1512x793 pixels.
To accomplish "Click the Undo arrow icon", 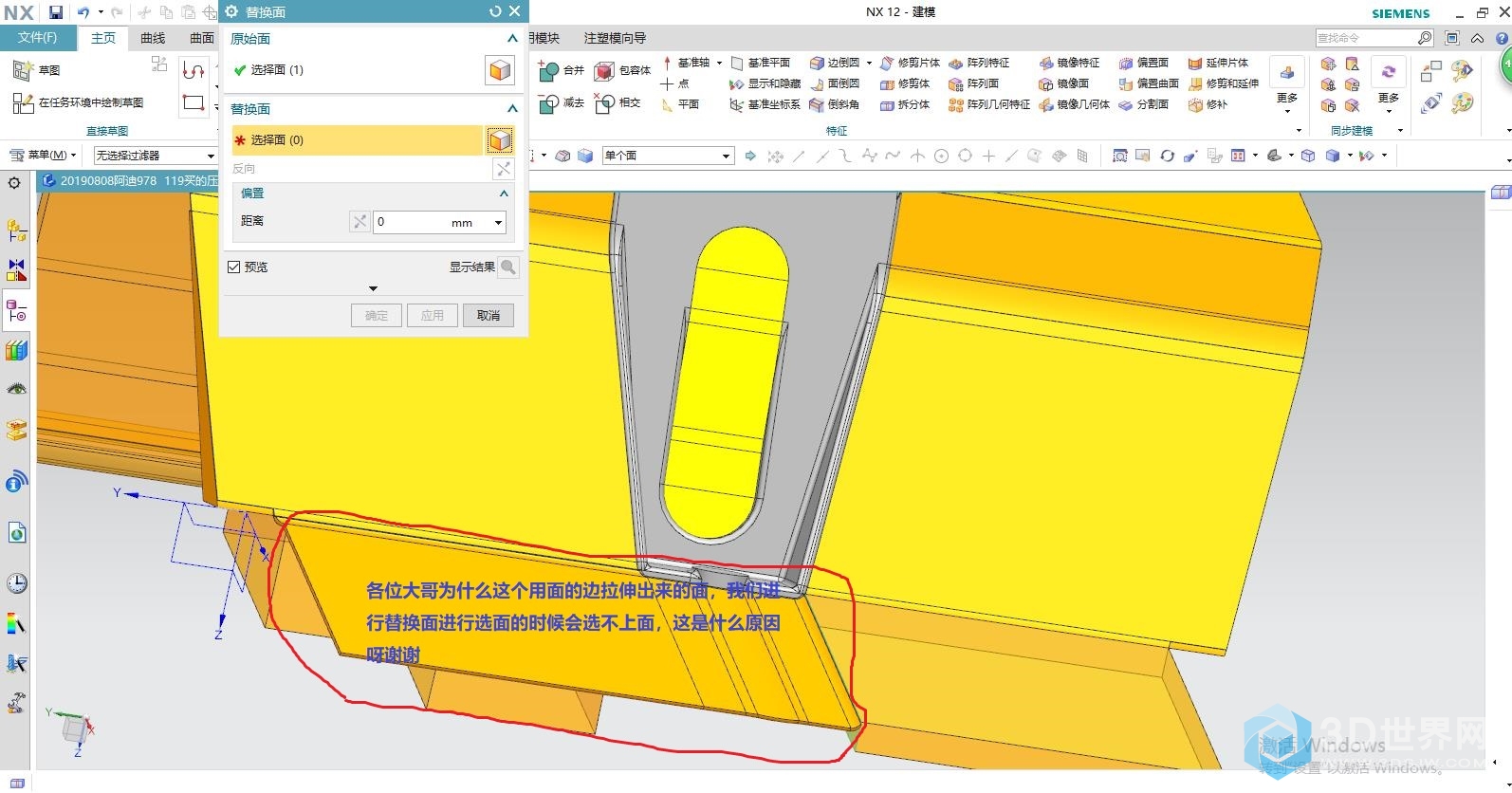I will coord(83,12).
